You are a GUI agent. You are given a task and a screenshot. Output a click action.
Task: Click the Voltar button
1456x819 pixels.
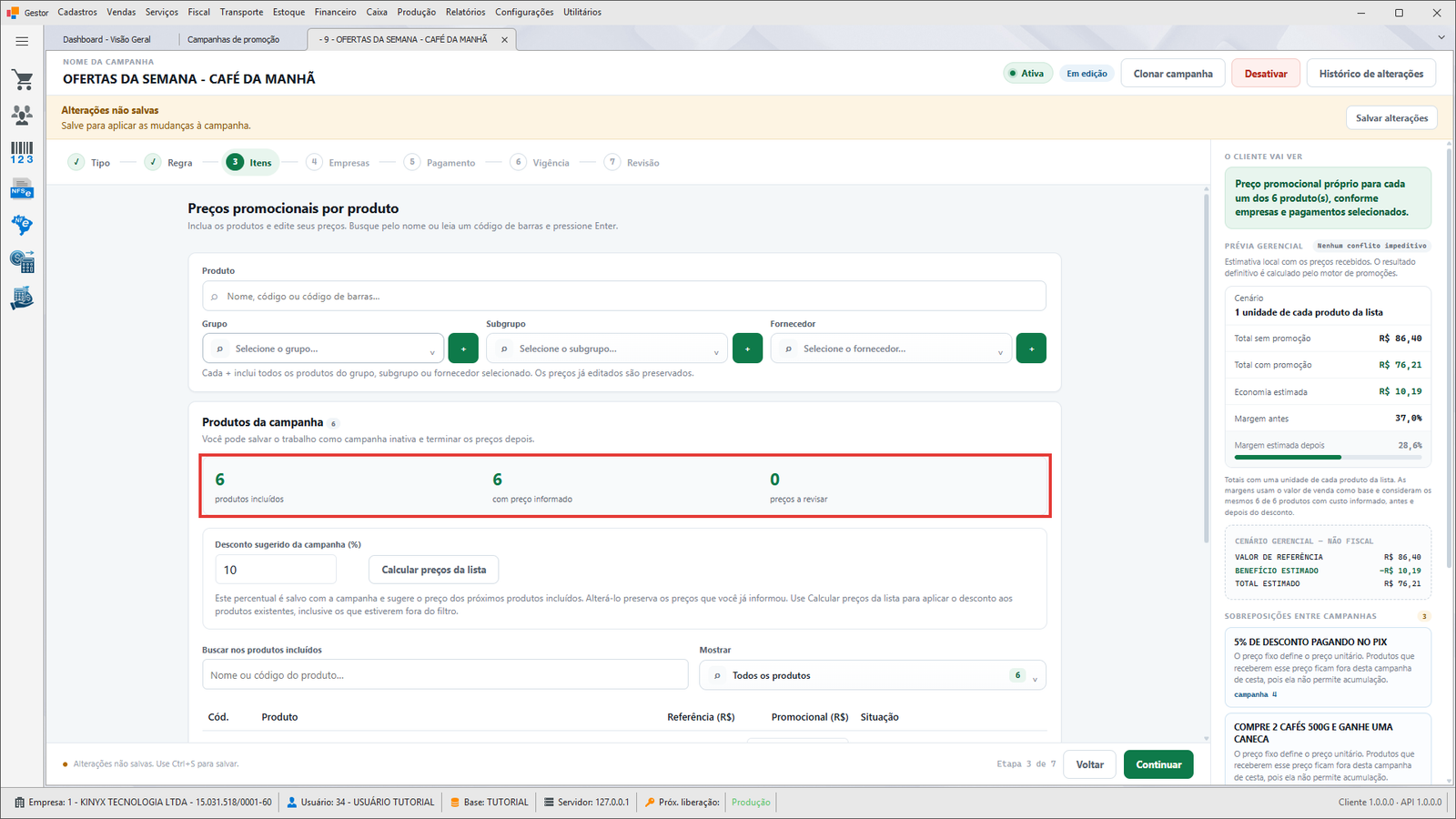click(x=1090, y=764)
